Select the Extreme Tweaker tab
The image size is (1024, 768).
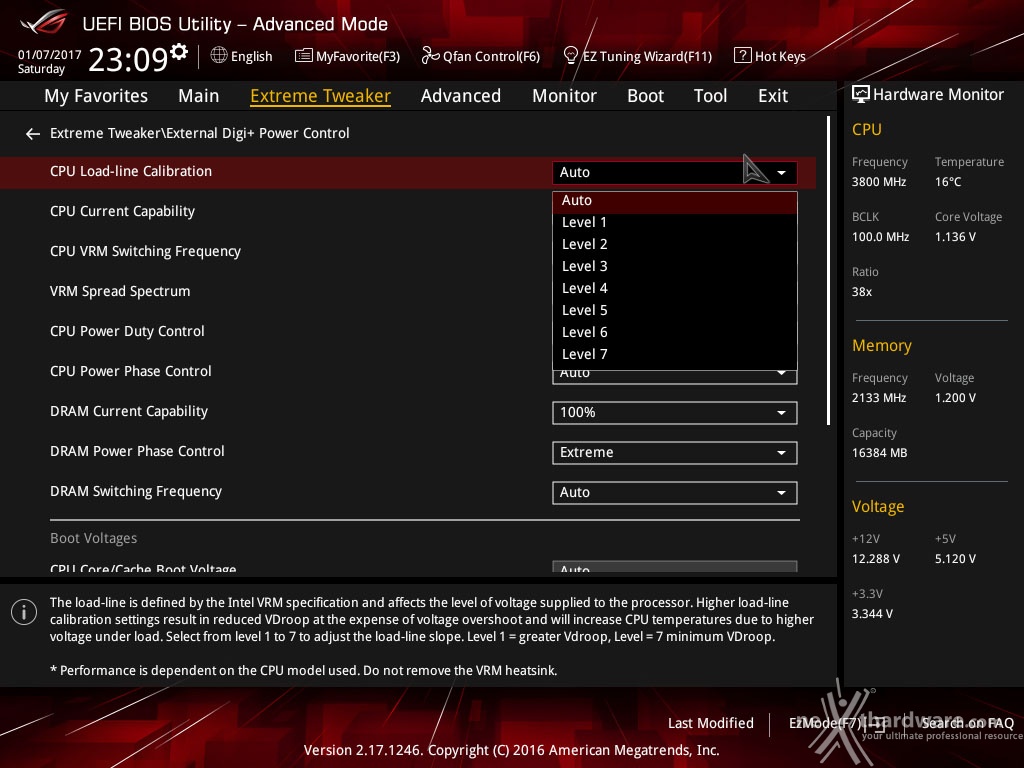320,96
